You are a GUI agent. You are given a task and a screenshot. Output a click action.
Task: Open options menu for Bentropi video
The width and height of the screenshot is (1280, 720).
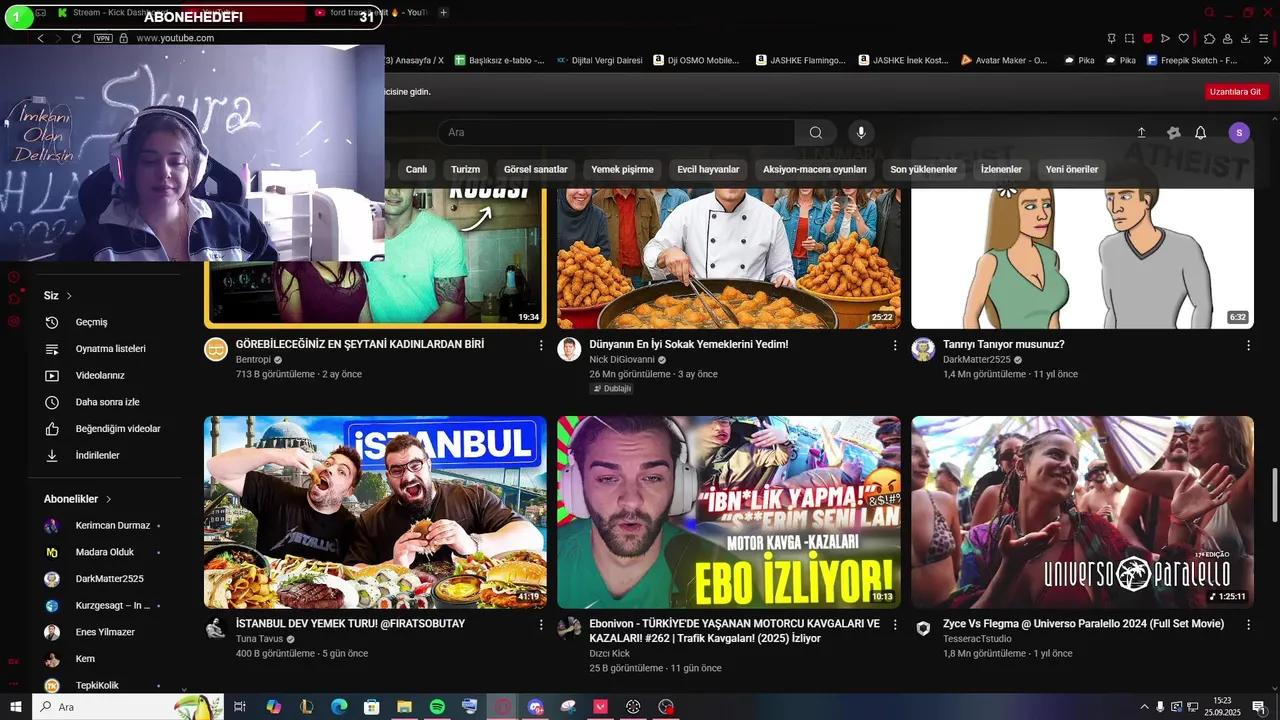coord(541,345)
